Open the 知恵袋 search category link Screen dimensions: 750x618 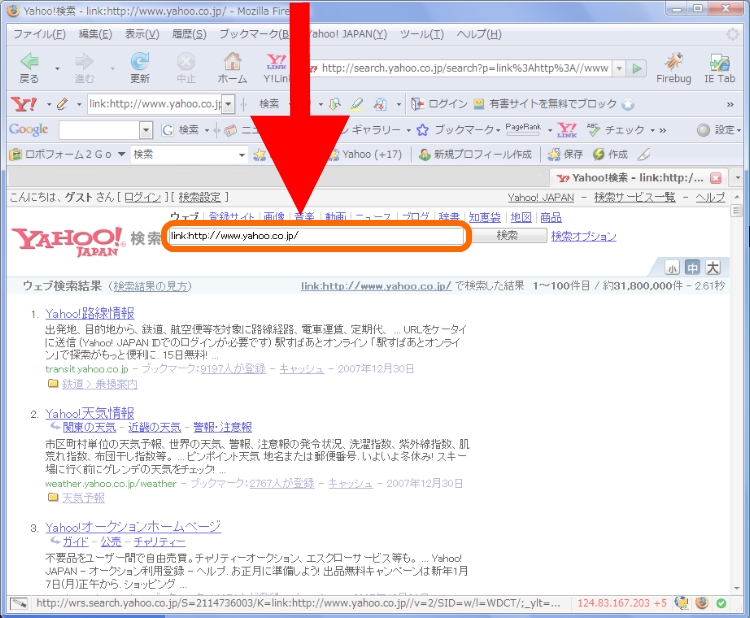click(x=485, y=217)
